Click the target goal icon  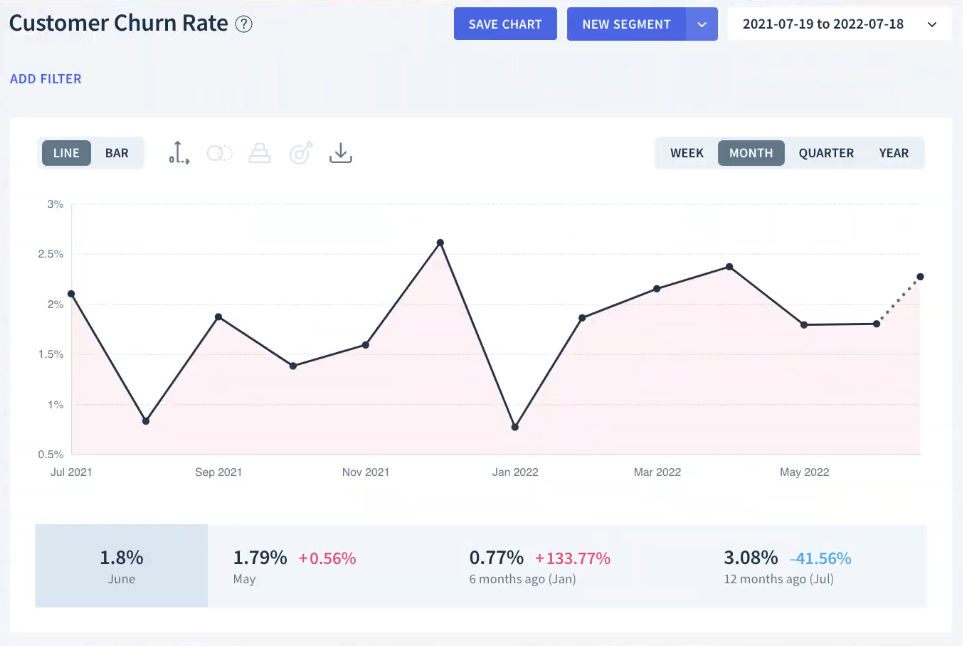point(300,153)
